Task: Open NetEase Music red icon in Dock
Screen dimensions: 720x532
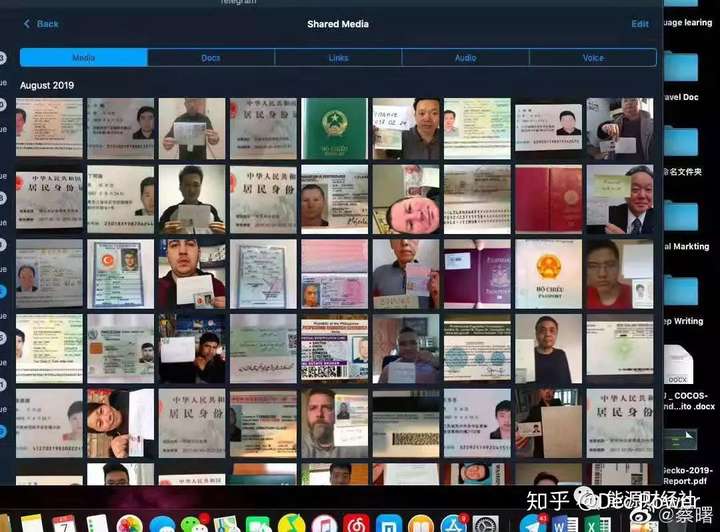Action: pos(356,524)
